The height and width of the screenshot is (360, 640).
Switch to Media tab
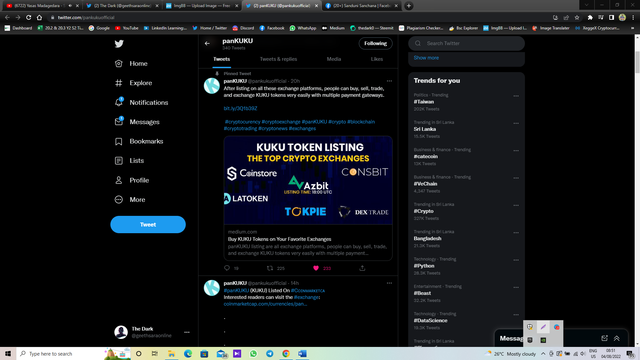(x=334, y=59)
